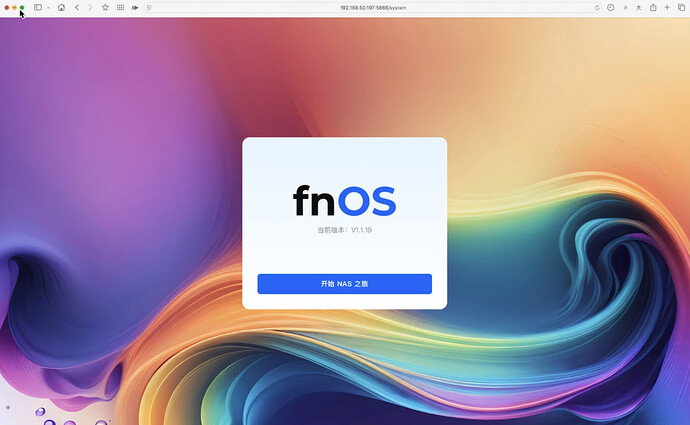Enter full screen with green button
This screenshot has width=690, height=425.
pos(22,7)
